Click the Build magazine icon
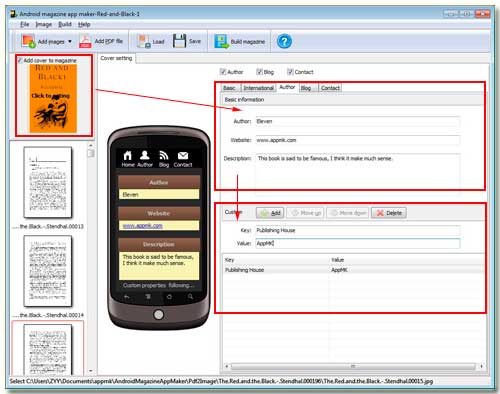 (221, 41)
